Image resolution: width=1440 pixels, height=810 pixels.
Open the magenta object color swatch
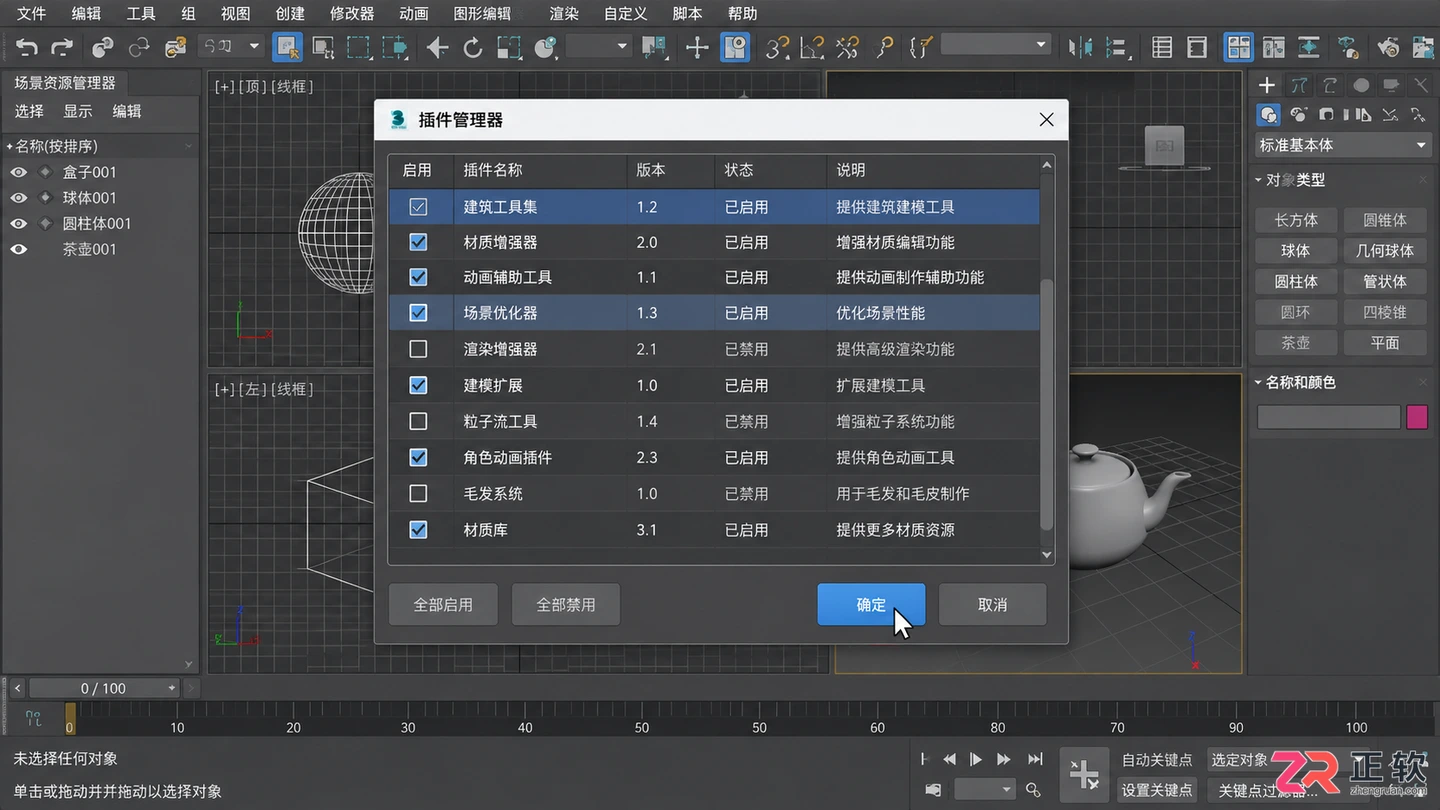(1417, 417)
